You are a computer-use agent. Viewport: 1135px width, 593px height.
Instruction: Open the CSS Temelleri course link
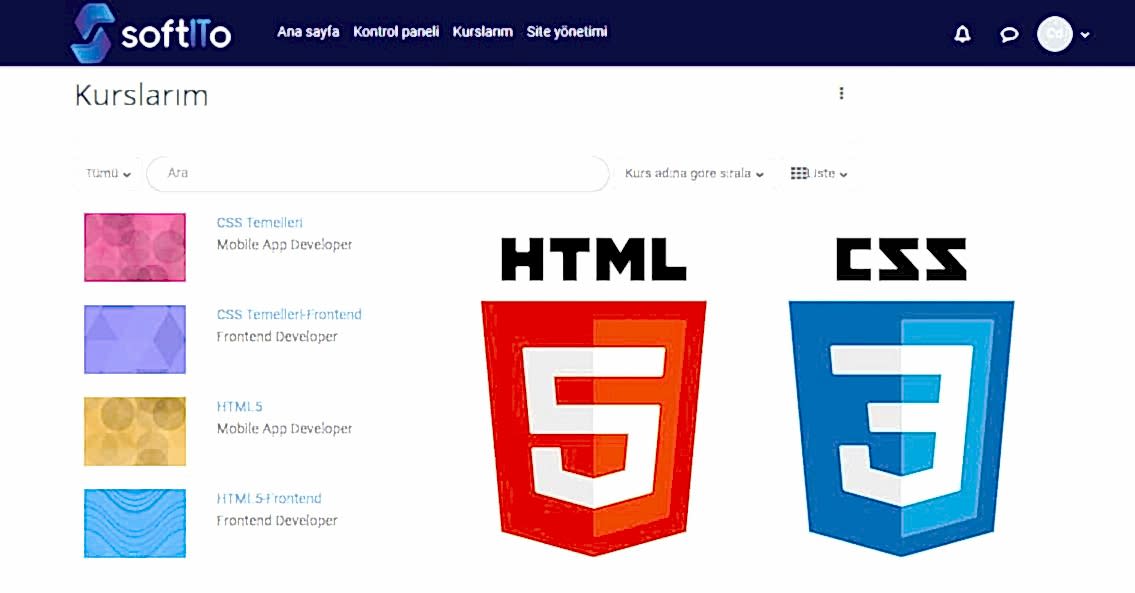tap(259, 222)
